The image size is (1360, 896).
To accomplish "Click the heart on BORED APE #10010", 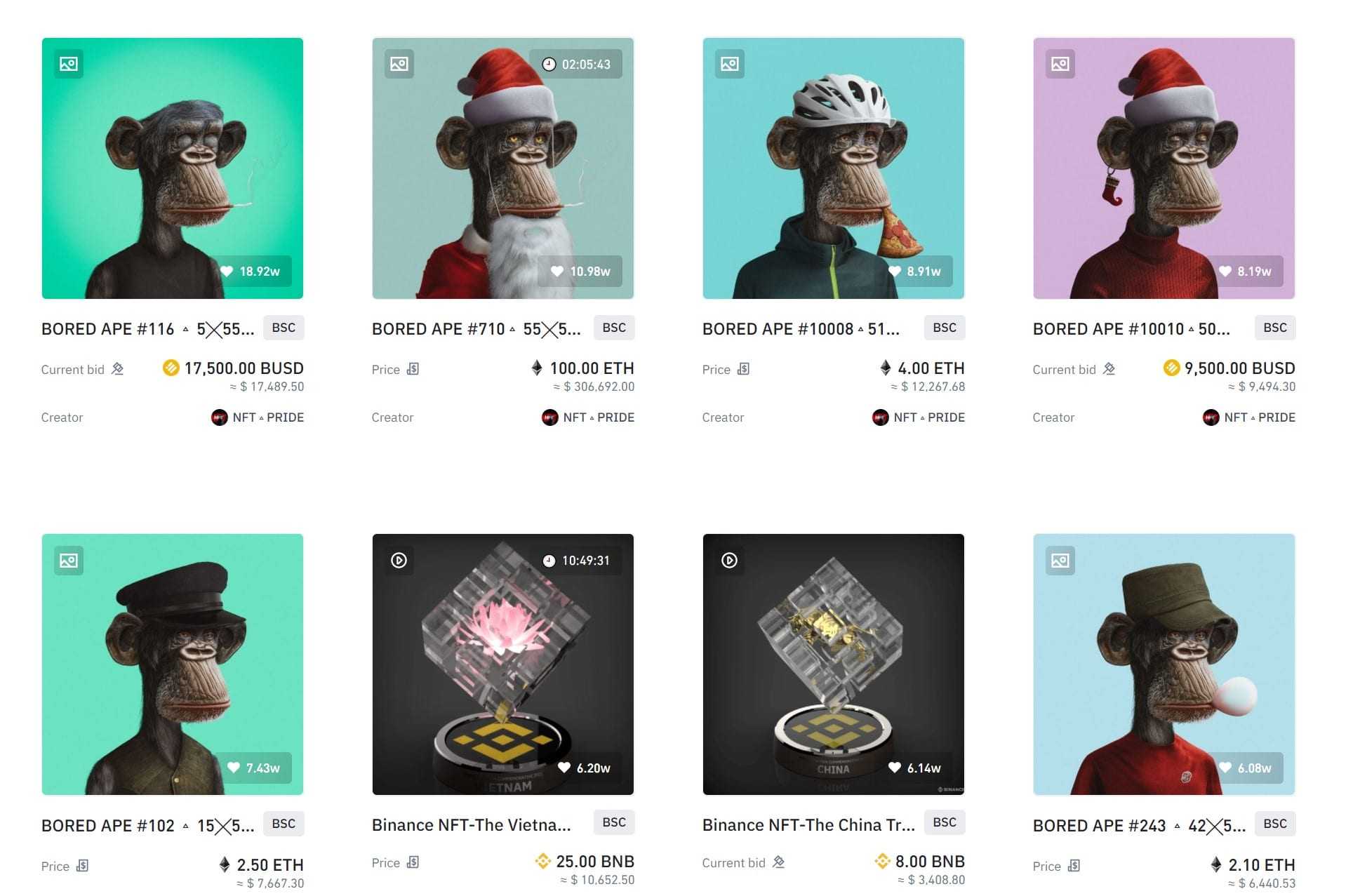I will point(1225,272).
